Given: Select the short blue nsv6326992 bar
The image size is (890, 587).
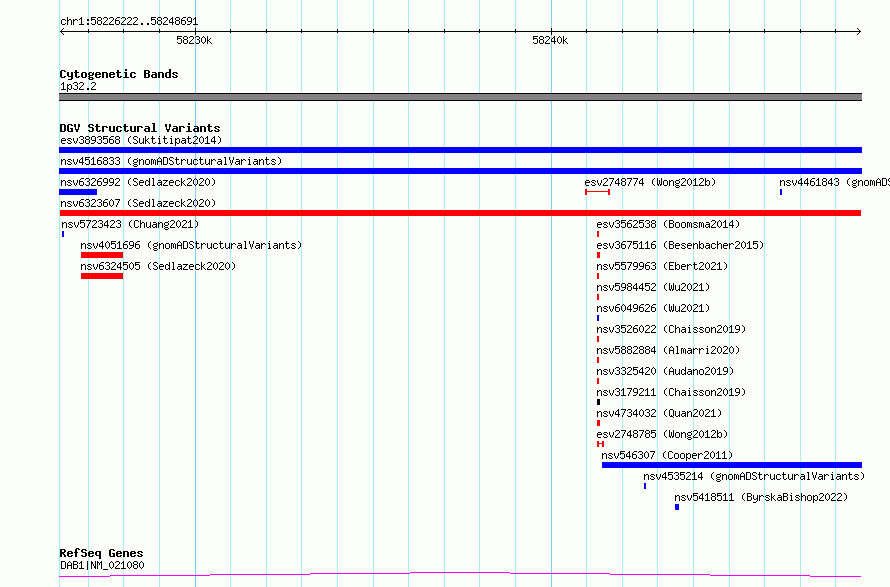Looking at the screenshot, I should coord(78,192).
